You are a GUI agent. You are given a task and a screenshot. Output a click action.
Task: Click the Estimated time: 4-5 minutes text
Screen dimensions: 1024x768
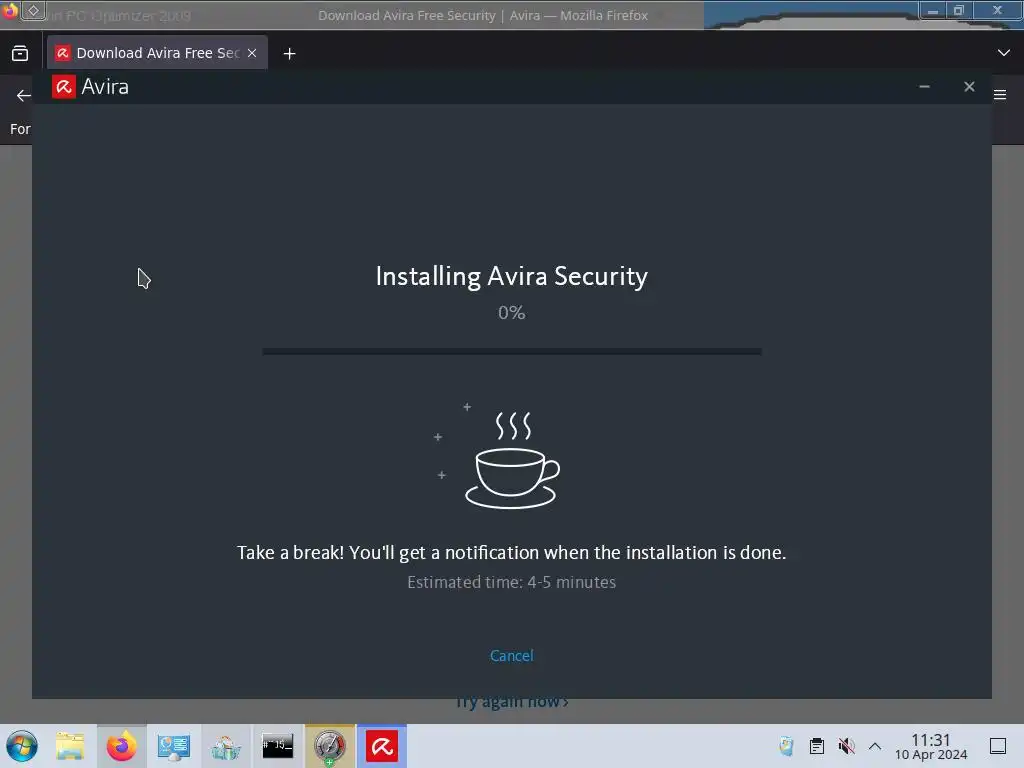pyautogui.click(x=511, y=582)
